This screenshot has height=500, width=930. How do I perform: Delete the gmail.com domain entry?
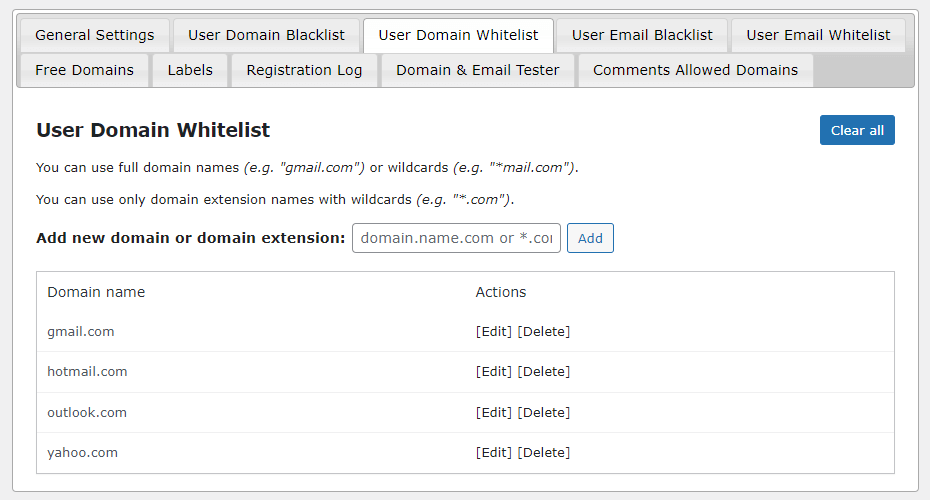544,332
